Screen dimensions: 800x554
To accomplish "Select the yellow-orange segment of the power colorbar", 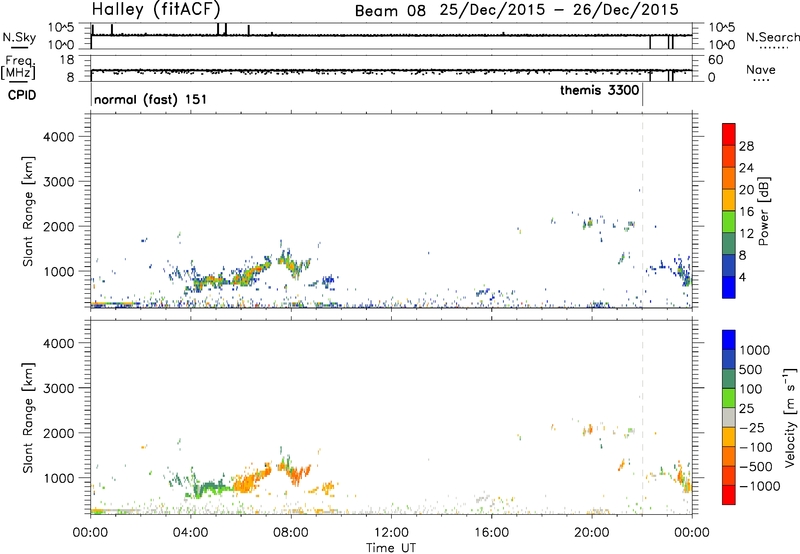I will pyautogui.click(x=729, y=199).
